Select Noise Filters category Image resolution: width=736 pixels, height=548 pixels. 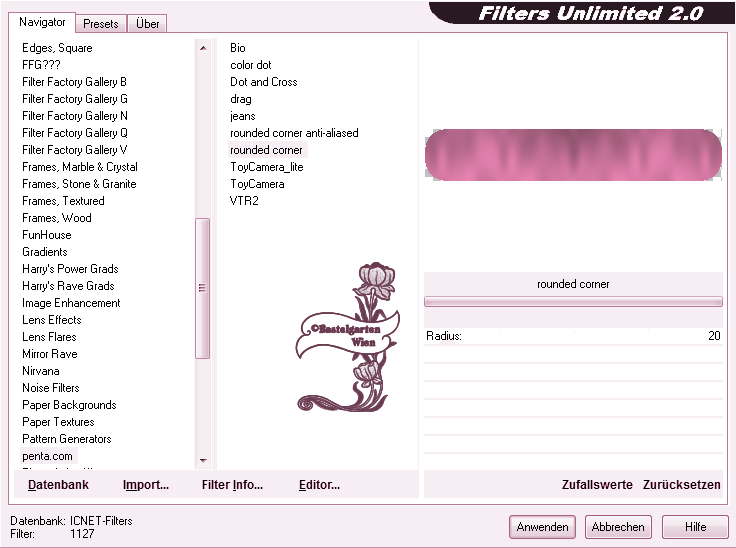(51, 388)
